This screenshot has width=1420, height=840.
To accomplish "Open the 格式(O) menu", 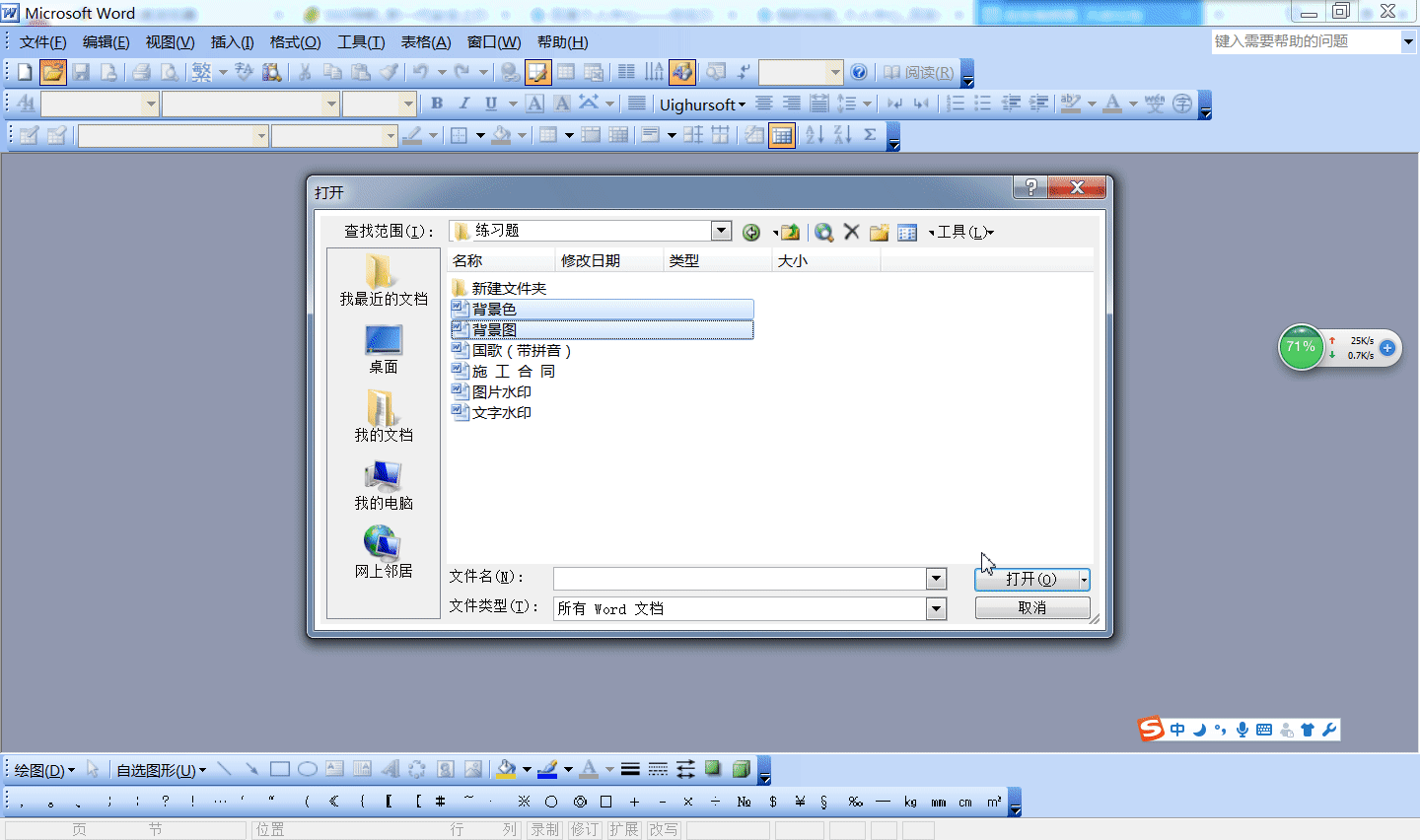I will coord(295,41).
